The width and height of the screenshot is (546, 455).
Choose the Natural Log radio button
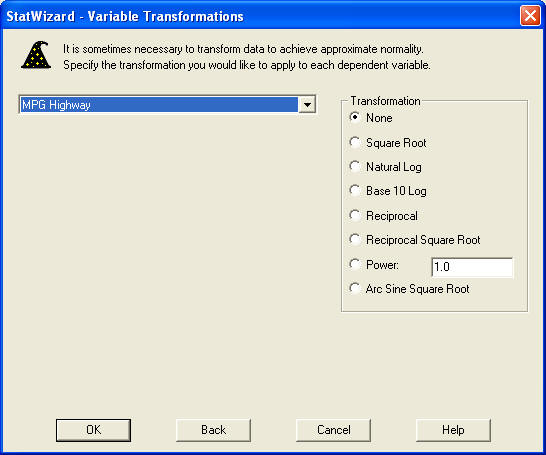pos(385,167)
